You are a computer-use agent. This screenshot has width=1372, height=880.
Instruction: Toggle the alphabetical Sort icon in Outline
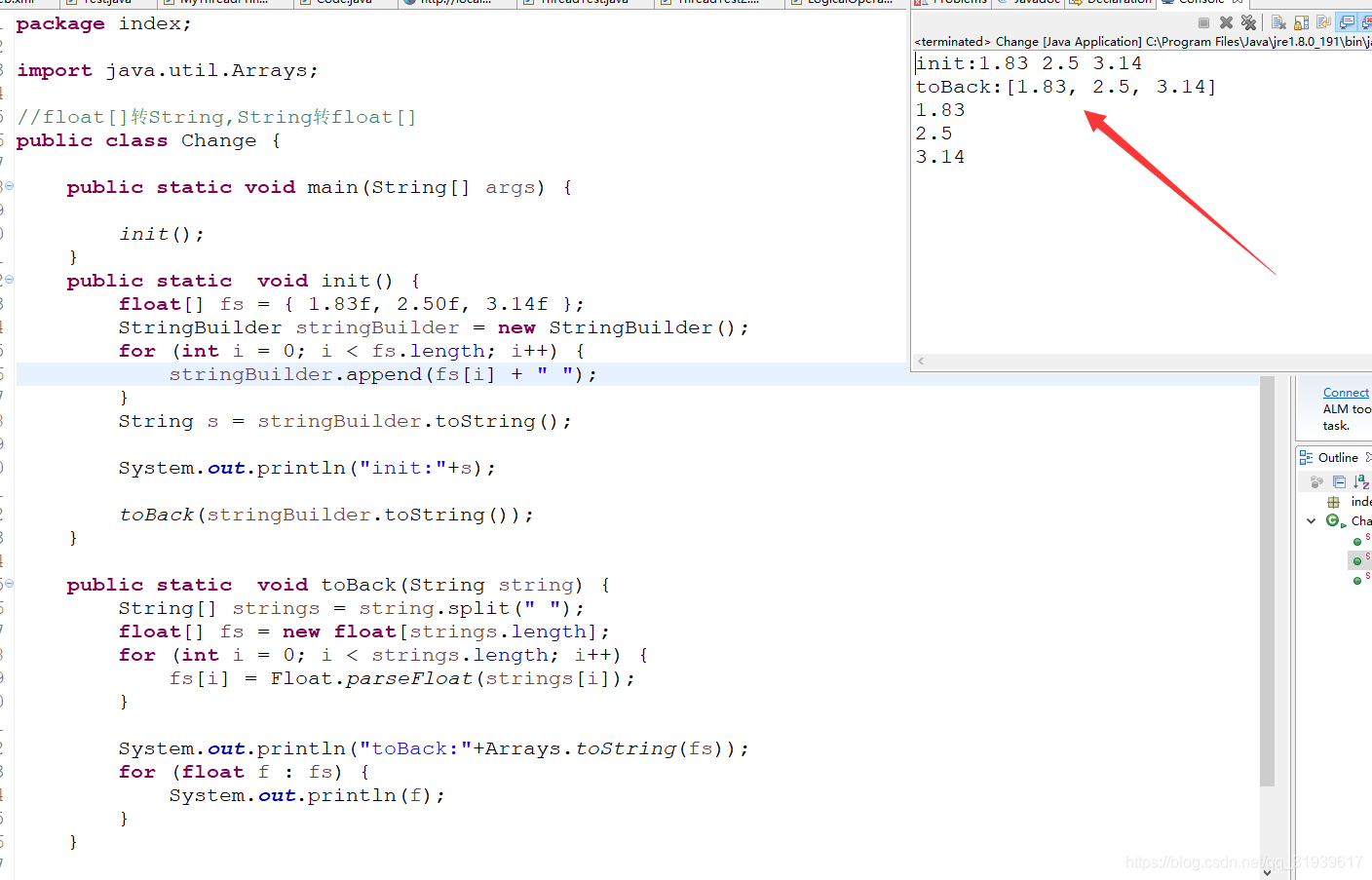click(x=1361, y=481)
